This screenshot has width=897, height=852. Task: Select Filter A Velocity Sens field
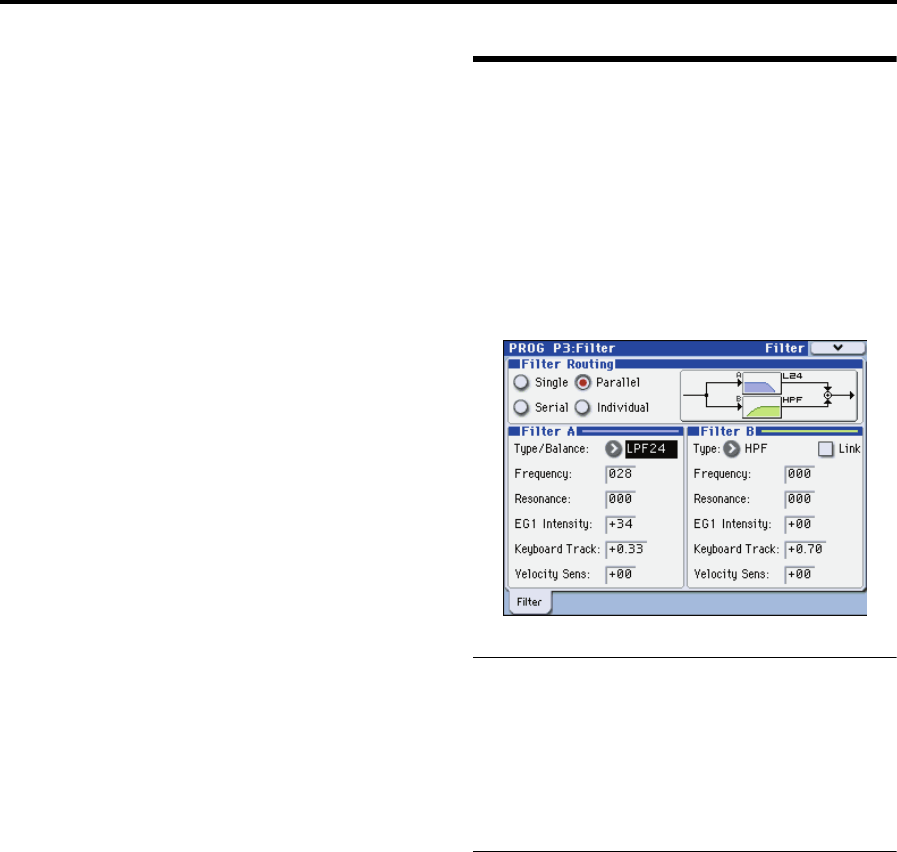pyautogui.click(x=620, y=574)
